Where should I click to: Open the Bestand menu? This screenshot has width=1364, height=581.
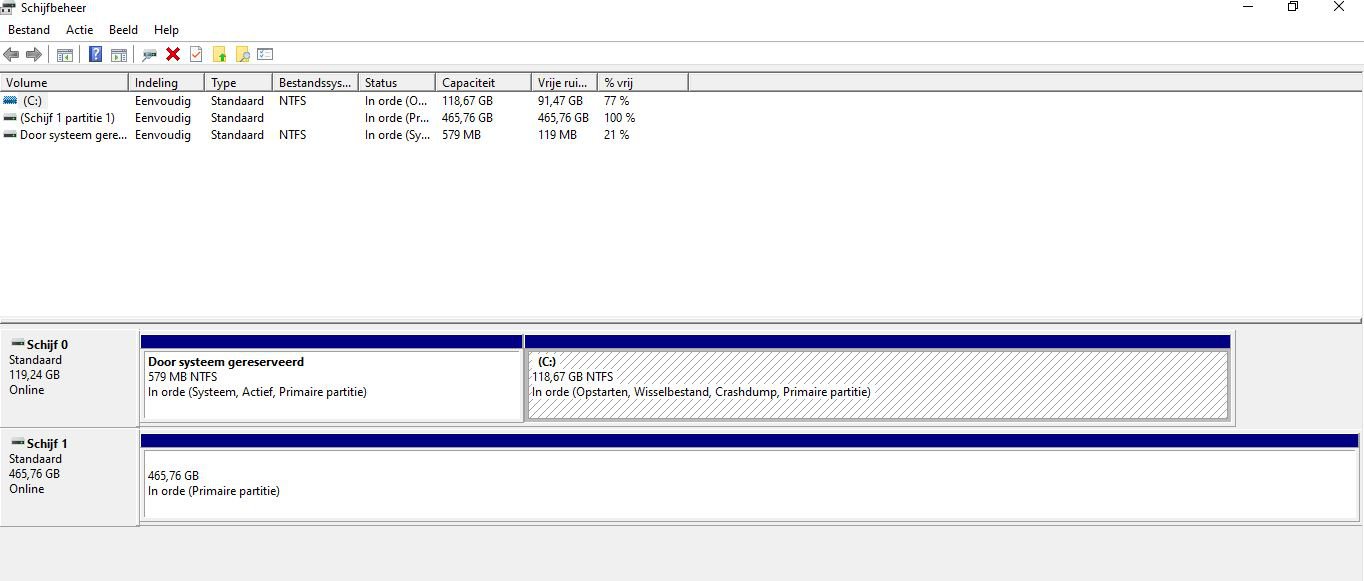pyautogui.click(x=29, y=30)
